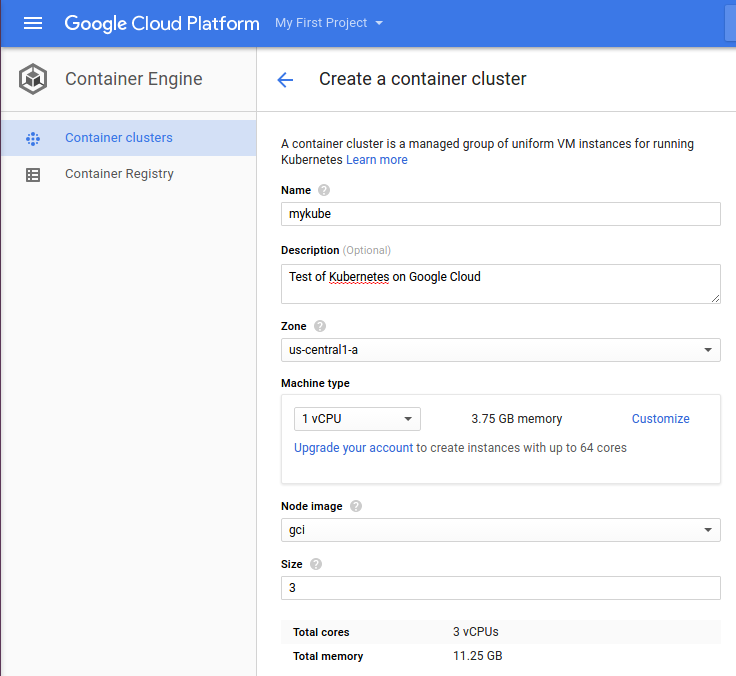Click the Total memory 11.25 GB value
This screenshot has width=736, height=676.
(478, 656)
